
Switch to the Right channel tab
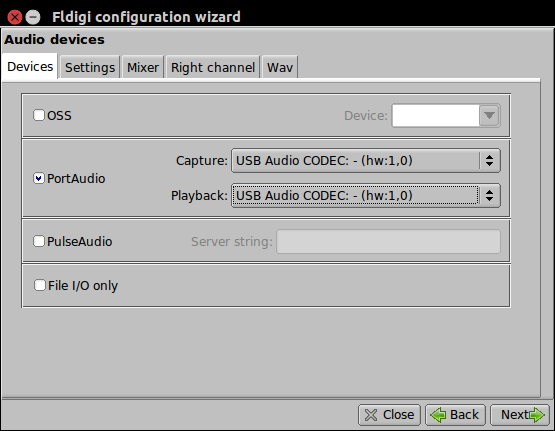(x=213, y=67)
